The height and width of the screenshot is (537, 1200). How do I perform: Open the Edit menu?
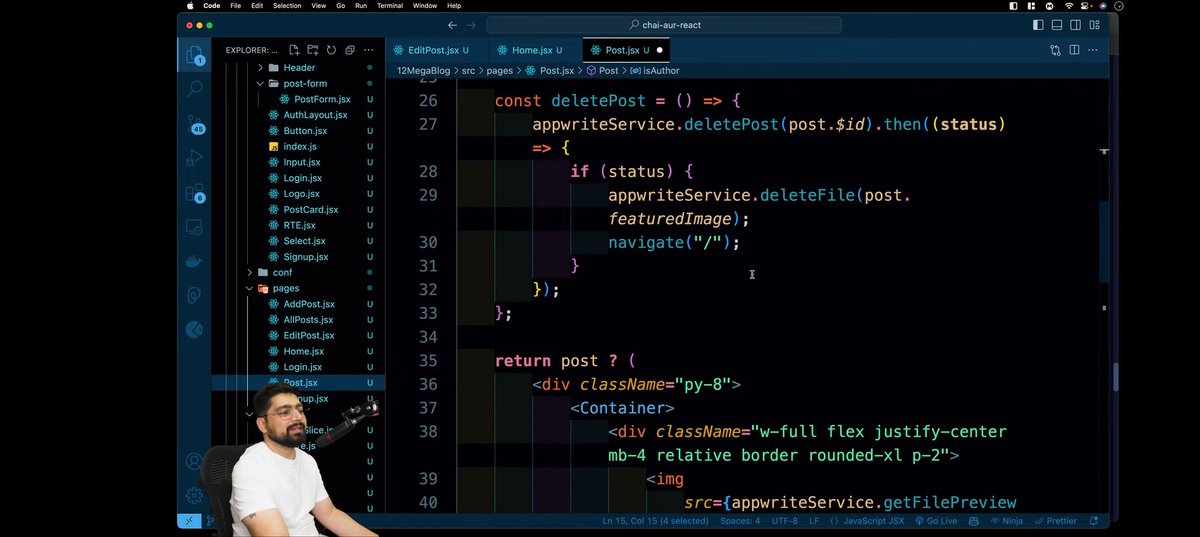pyautogui.click(x=257, y=5)
